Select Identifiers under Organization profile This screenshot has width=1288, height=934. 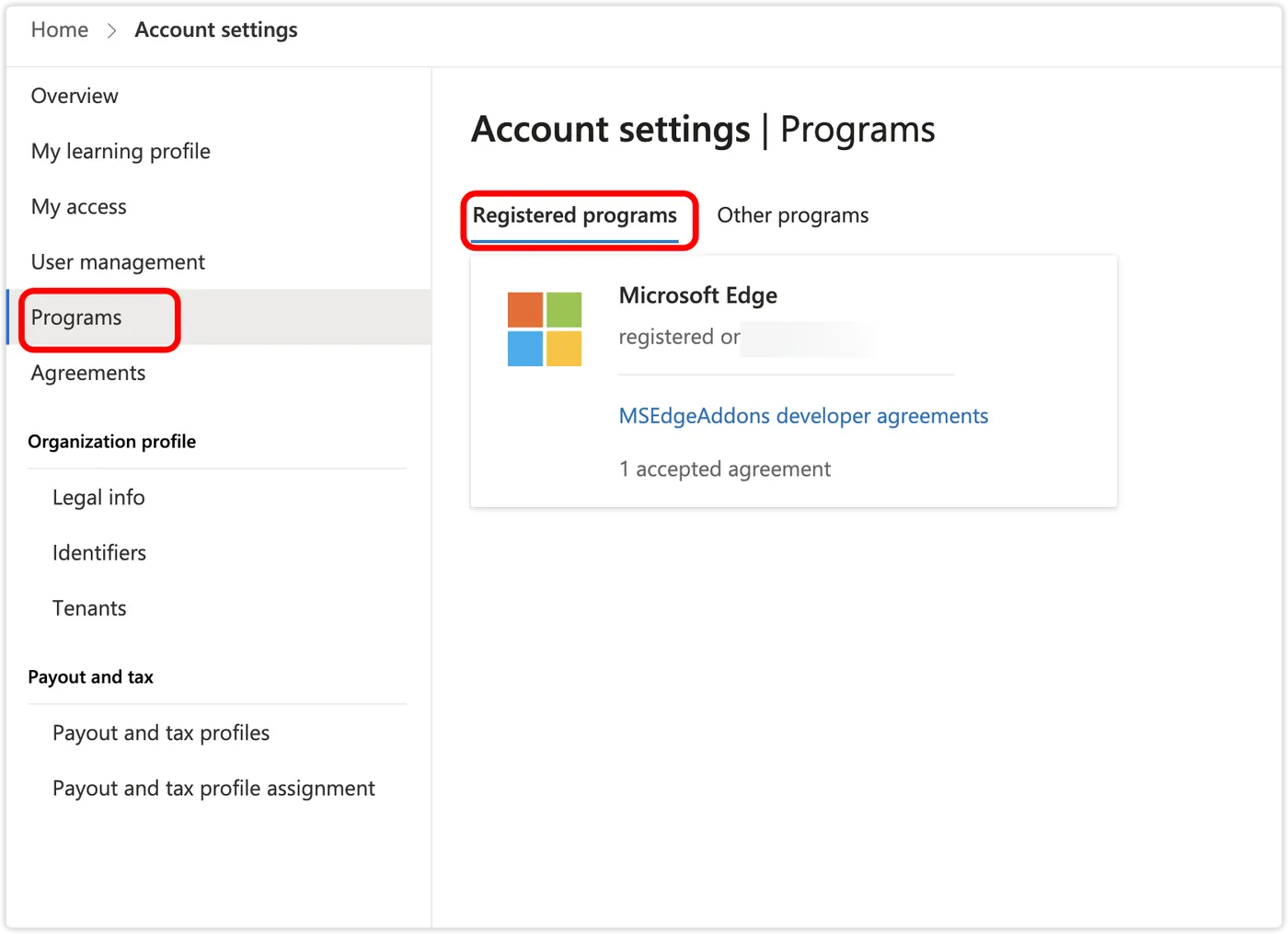click(99, 553)
